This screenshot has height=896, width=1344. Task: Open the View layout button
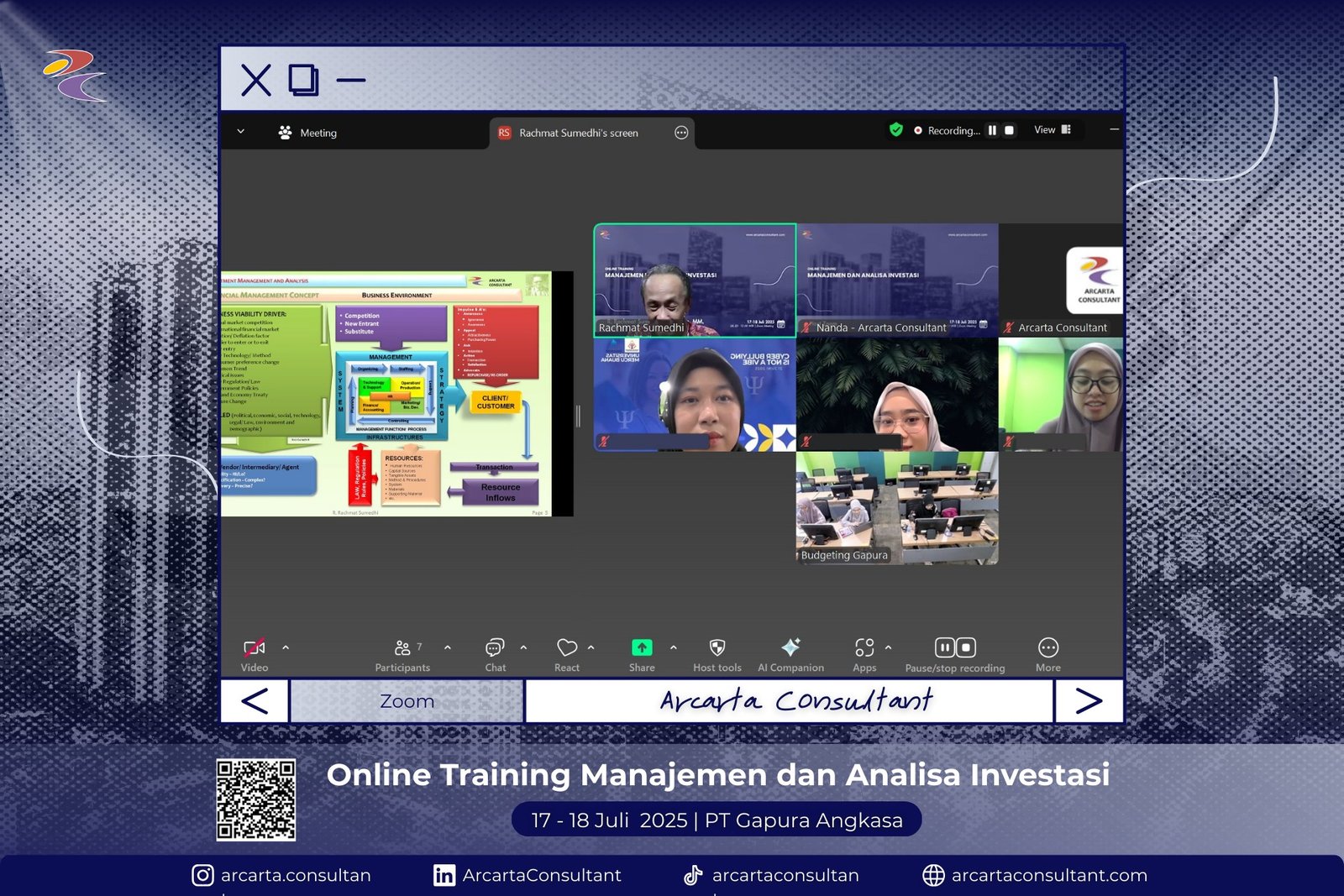pos(1052,130)
